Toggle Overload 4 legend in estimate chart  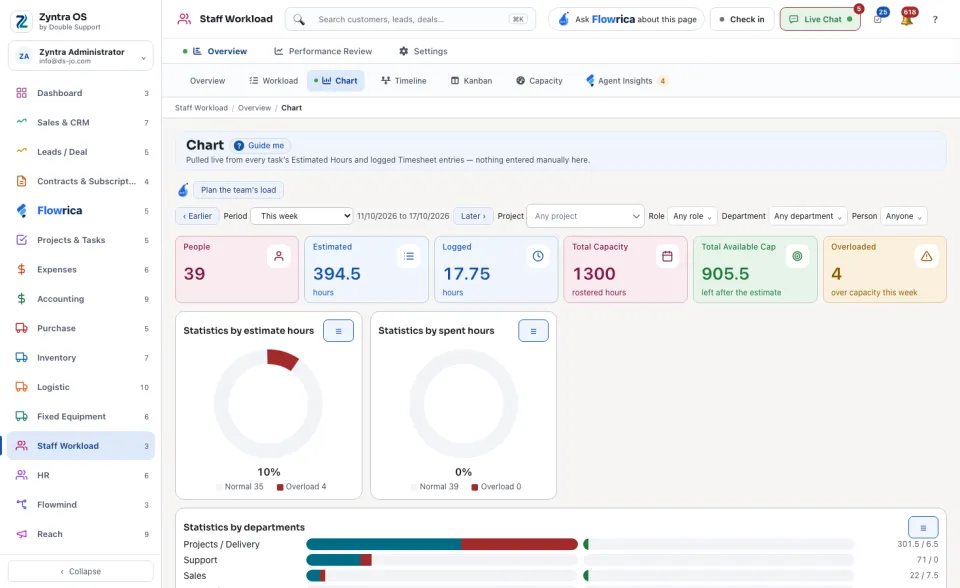pos(301,487)
